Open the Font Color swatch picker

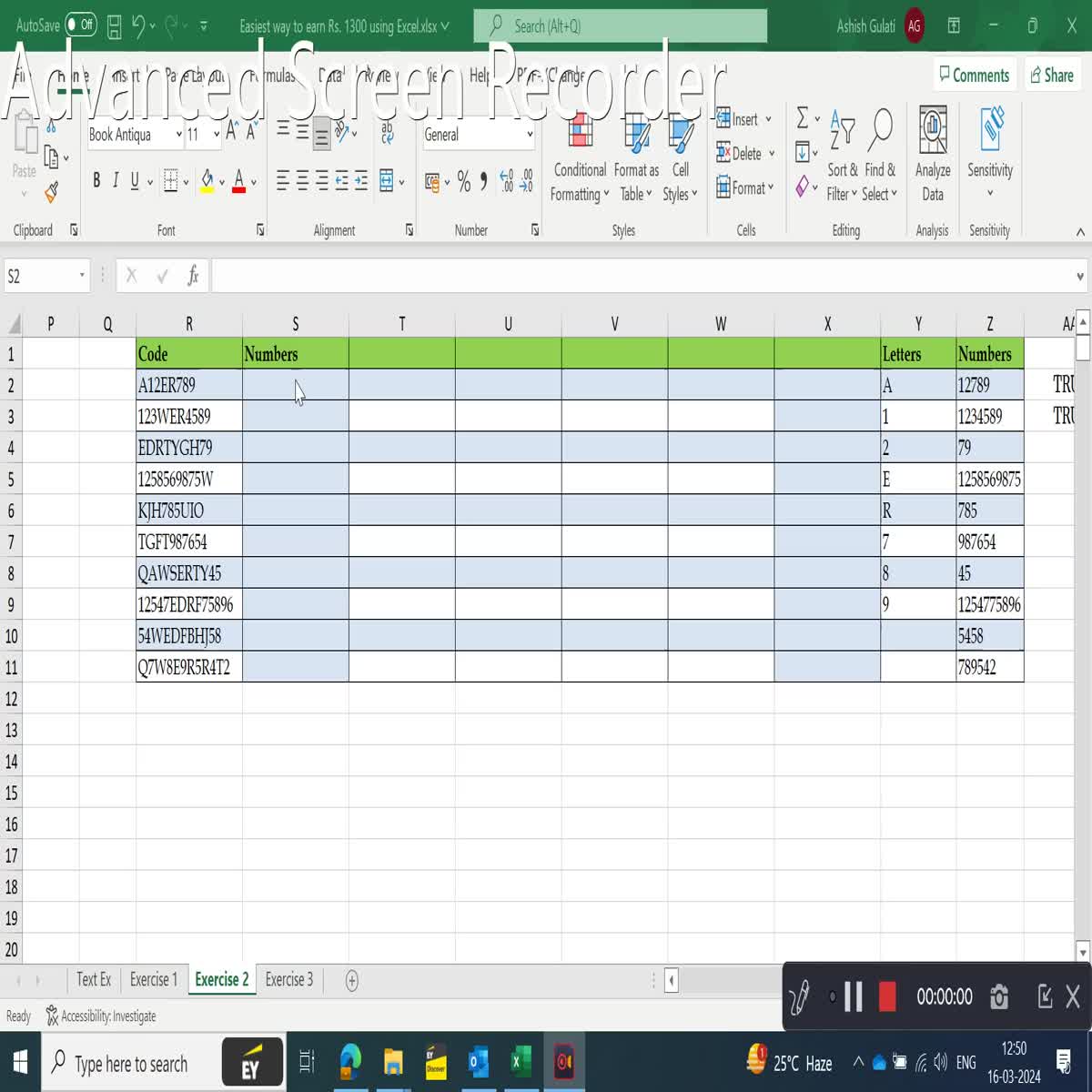point(253,181)
